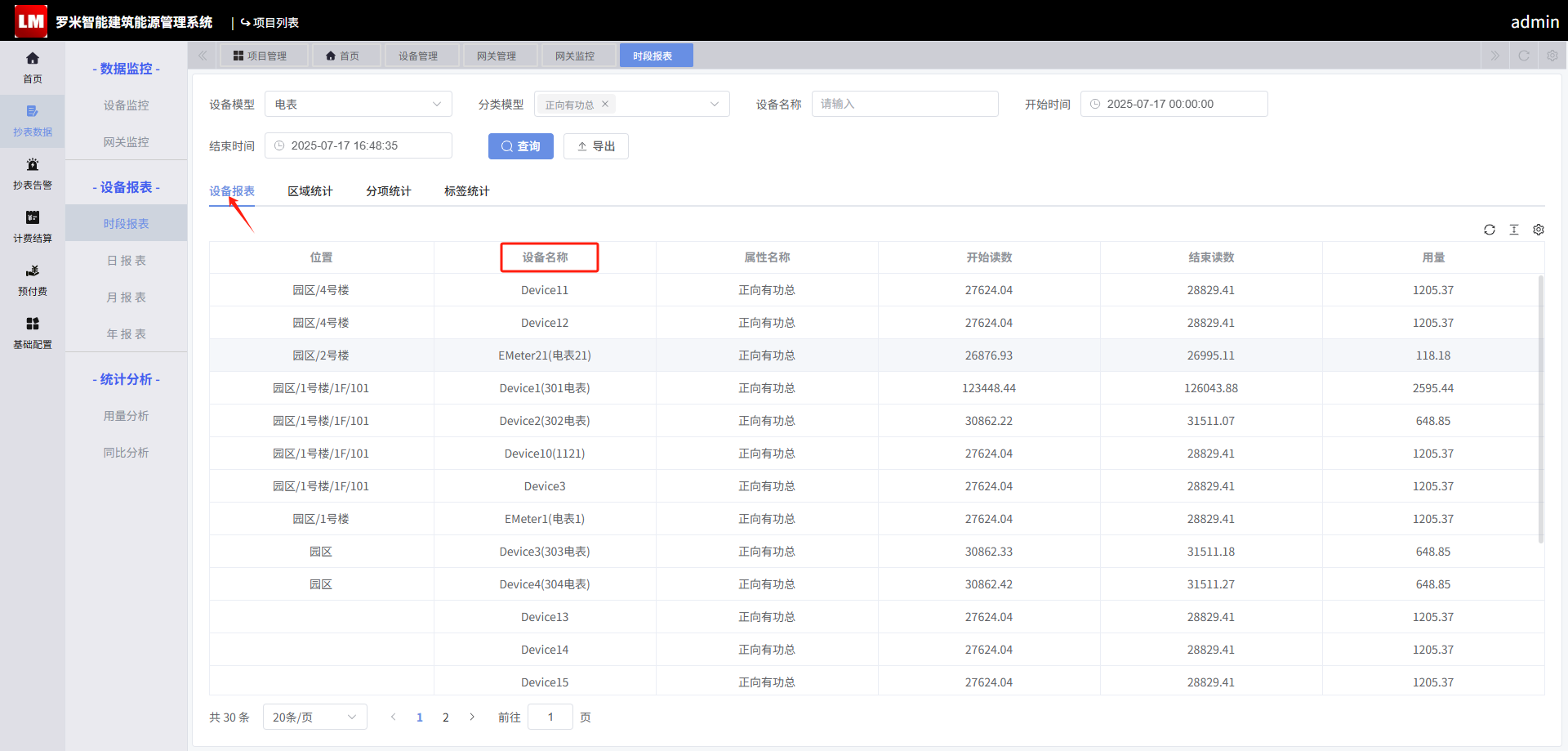Screen dimensions: 1568x751
Task: Expand the 分类模型 dropdown arrow
Action: pyautogui.click(x=715, y=104)
